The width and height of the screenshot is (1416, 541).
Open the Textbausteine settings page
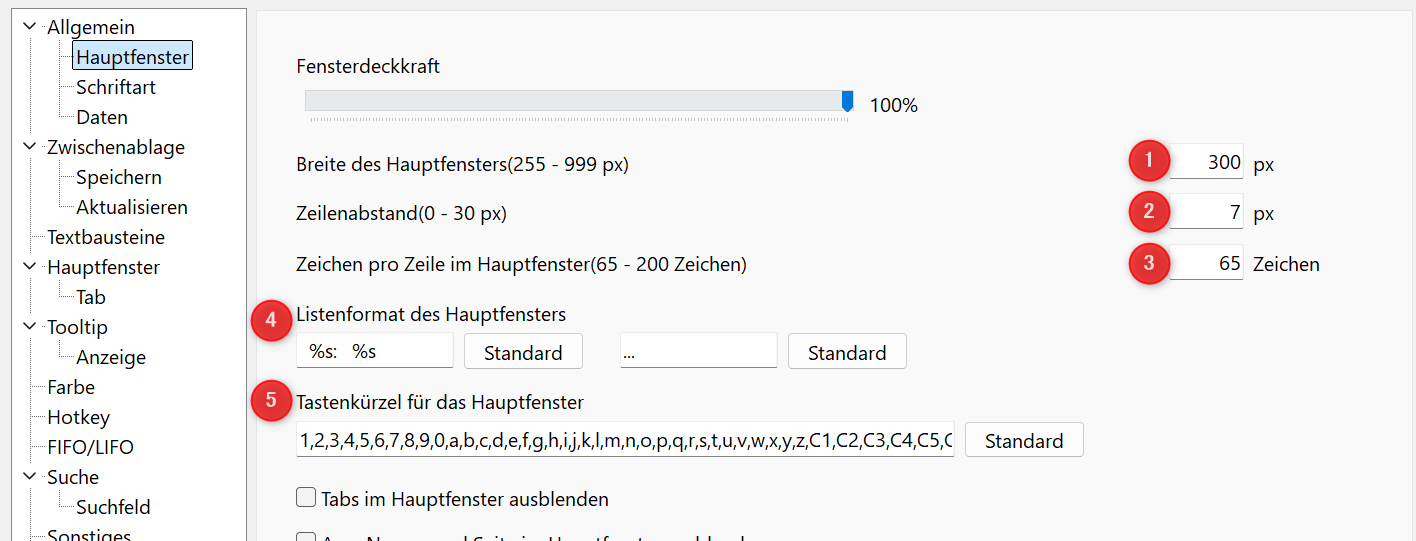pyautogui.click(x=106, y=237)
